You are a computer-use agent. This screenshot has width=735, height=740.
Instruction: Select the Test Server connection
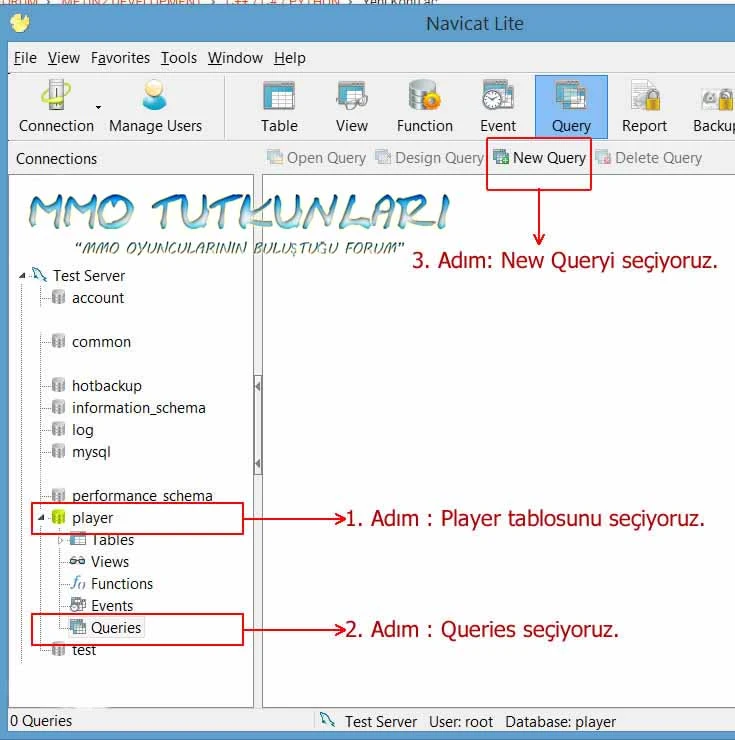click(89, 276)
